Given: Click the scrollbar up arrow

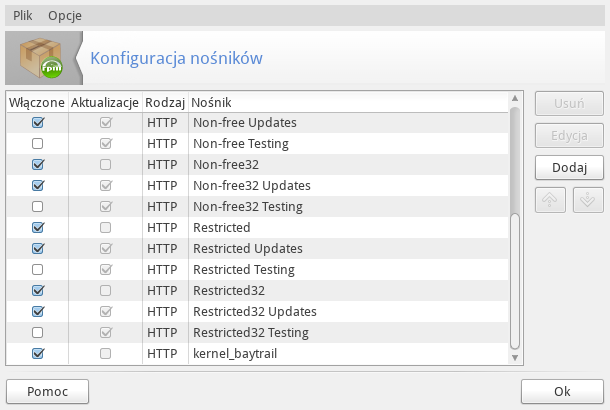Looking at the screenshot, I should (x=516, y=101).
